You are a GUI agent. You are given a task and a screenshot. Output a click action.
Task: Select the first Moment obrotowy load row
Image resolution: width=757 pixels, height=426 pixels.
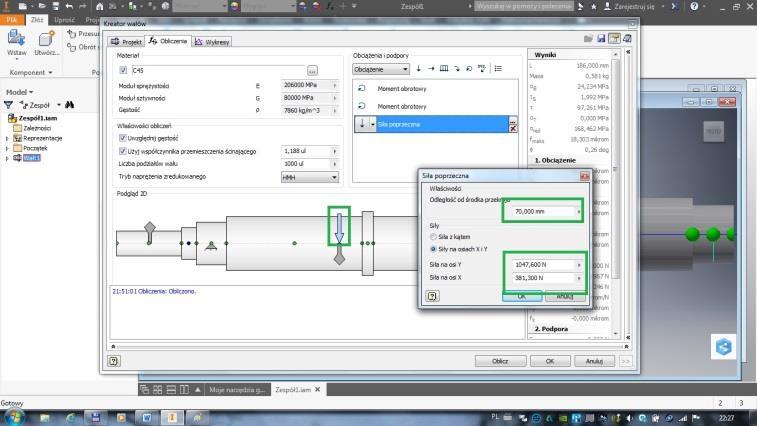pyautogui.click(x=435, y=89)
